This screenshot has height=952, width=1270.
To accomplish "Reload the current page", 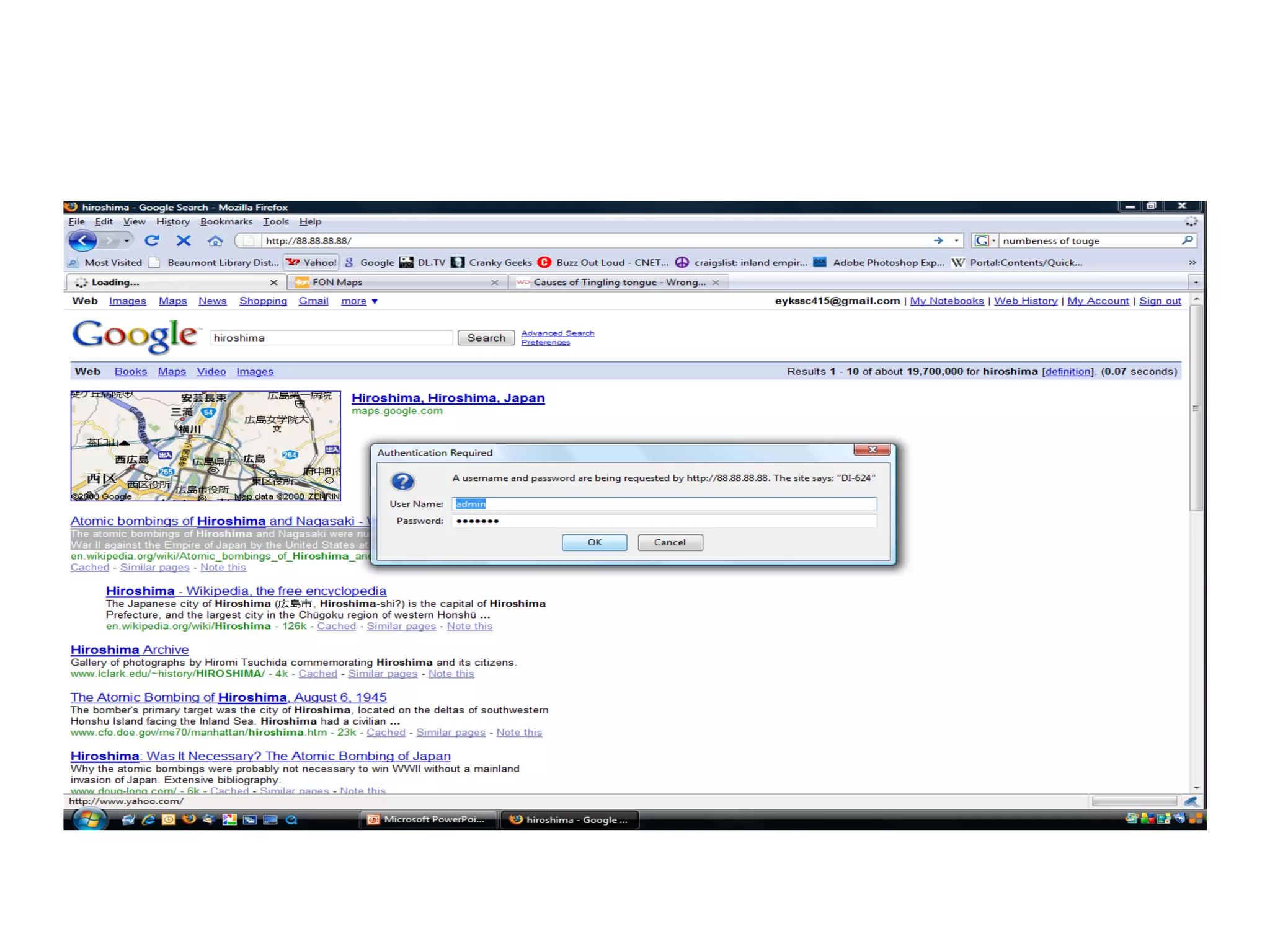I will (x=152, y=240).
